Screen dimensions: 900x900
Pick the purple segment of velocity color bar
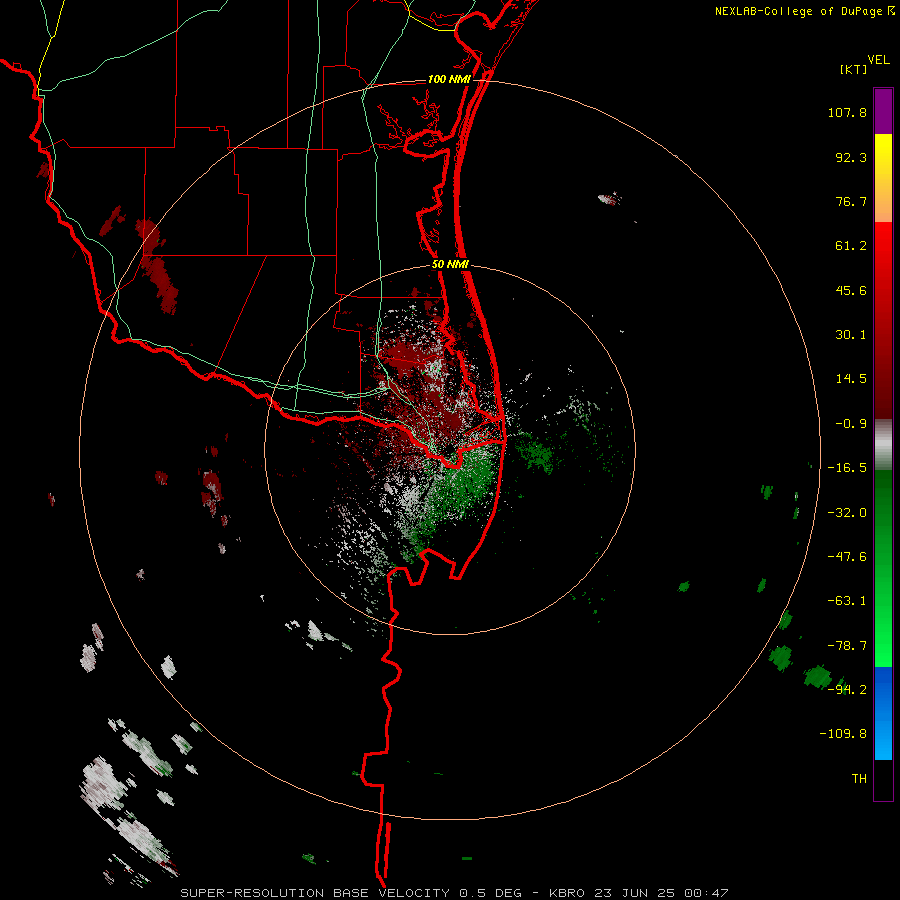click(883, 111)
